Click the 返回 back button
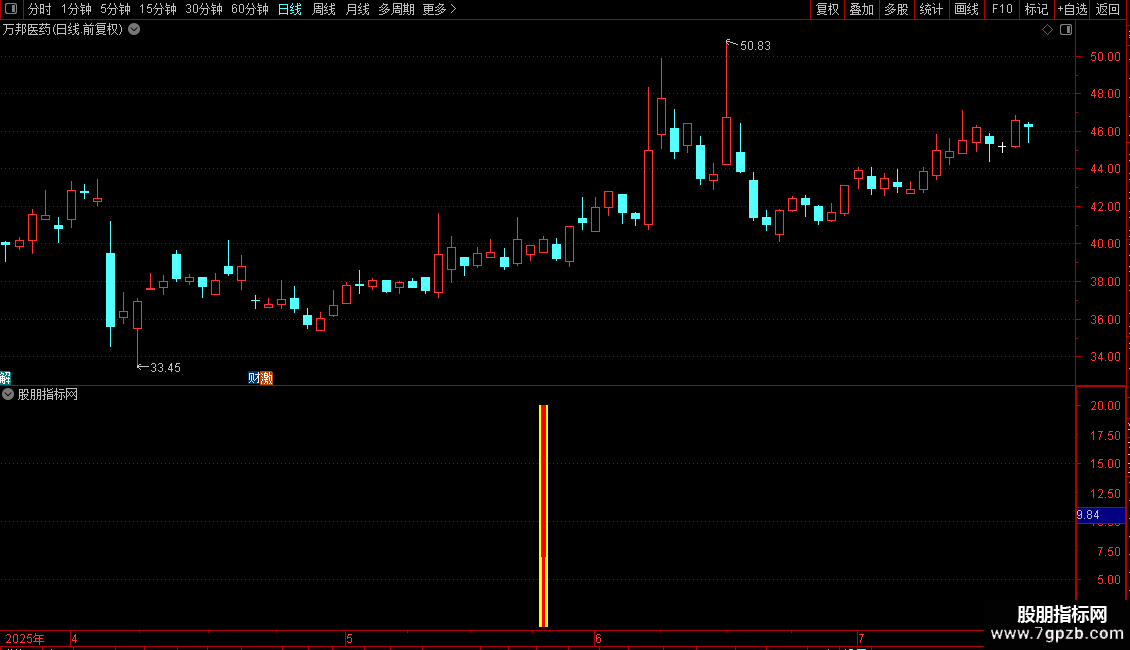Viewport: 1130px width, 650px height. click(1108, 9)
